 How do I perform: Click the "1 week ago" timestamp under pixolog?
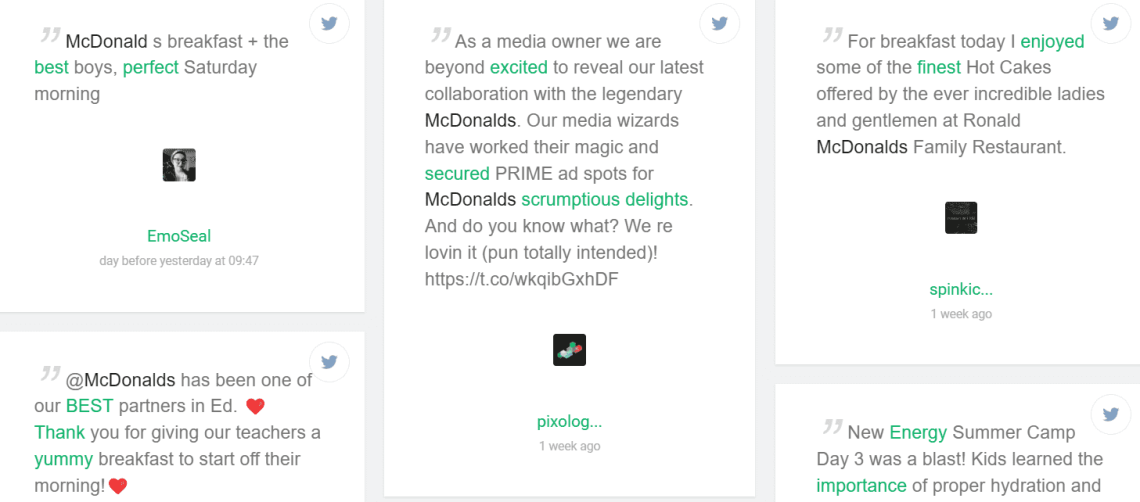(569, 446)
